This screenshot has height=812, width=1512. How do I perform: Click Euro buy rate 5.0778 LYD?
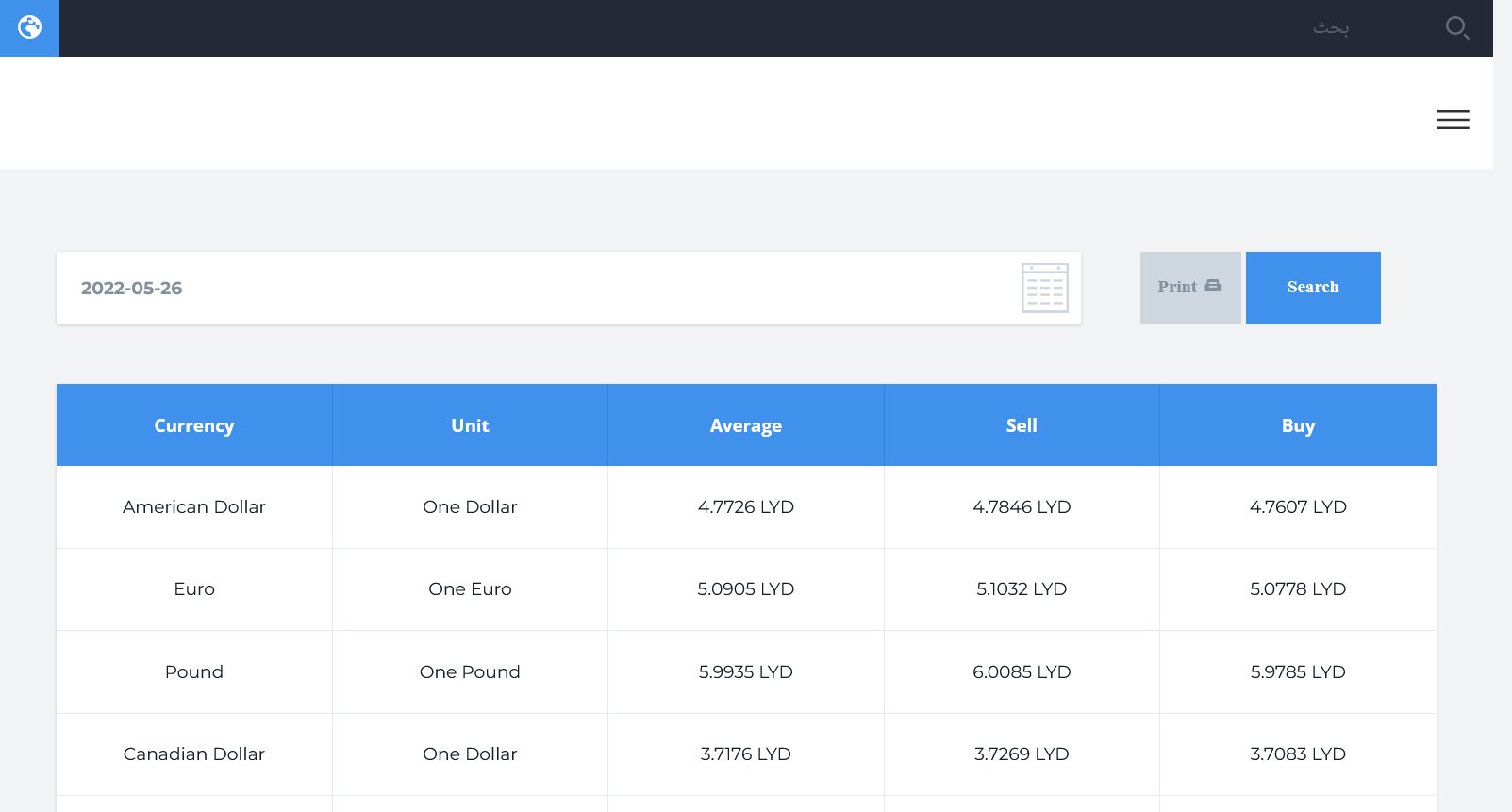click(x=1298, y=589)
